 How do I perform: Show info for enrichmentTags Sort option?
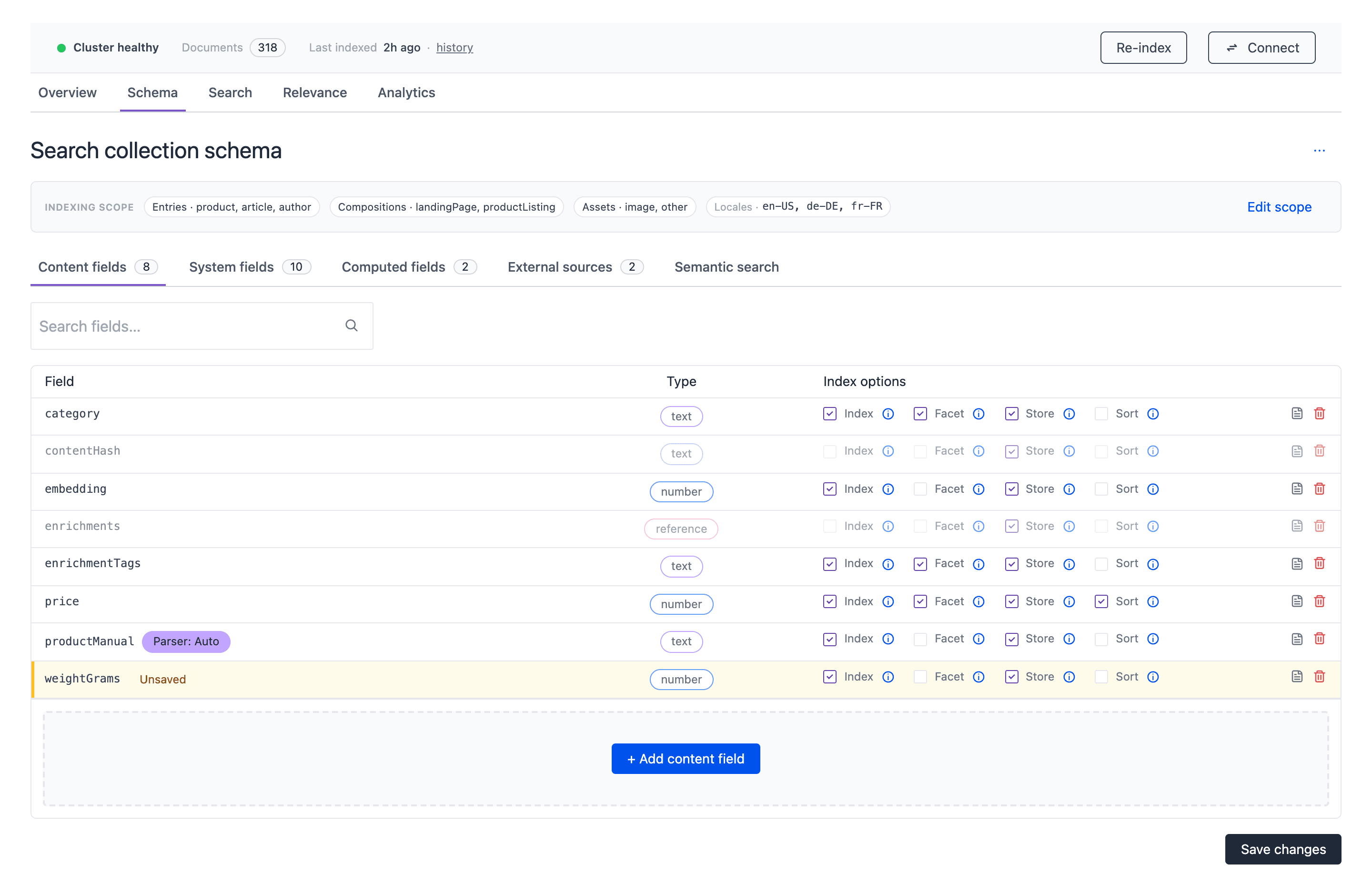pos(1153,565)
